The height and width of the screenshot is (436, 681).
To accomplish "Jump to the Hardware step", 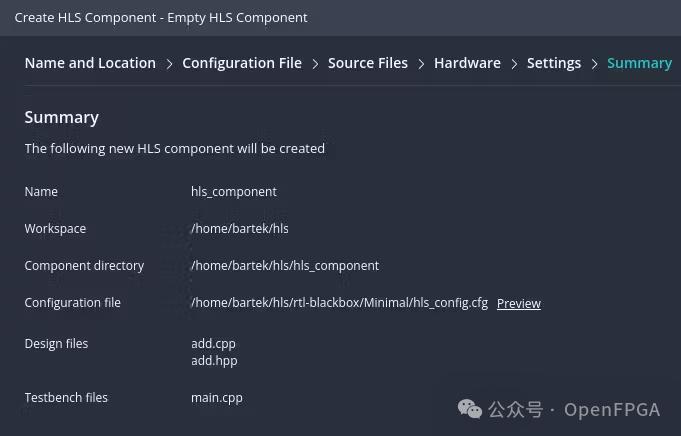I will pos(467,63).
